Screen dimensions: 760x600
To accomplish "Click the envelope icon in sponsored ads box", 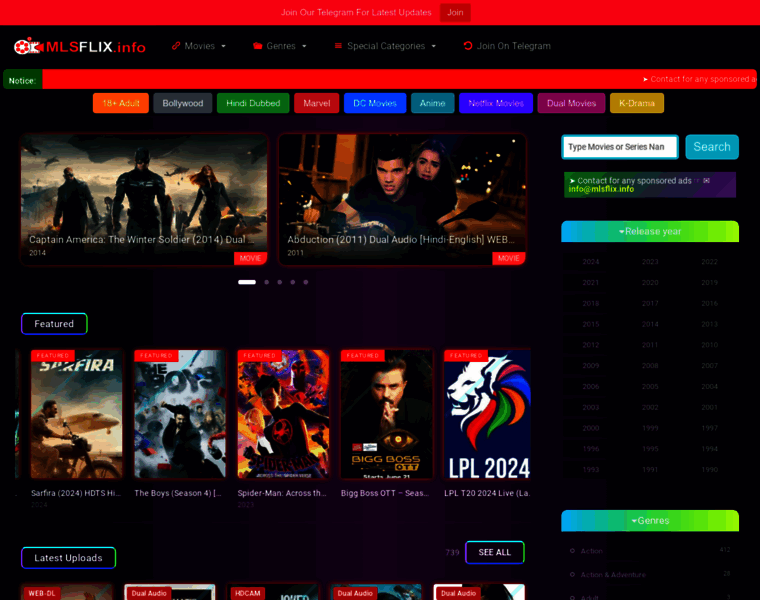I will click(x=706, y=180).
